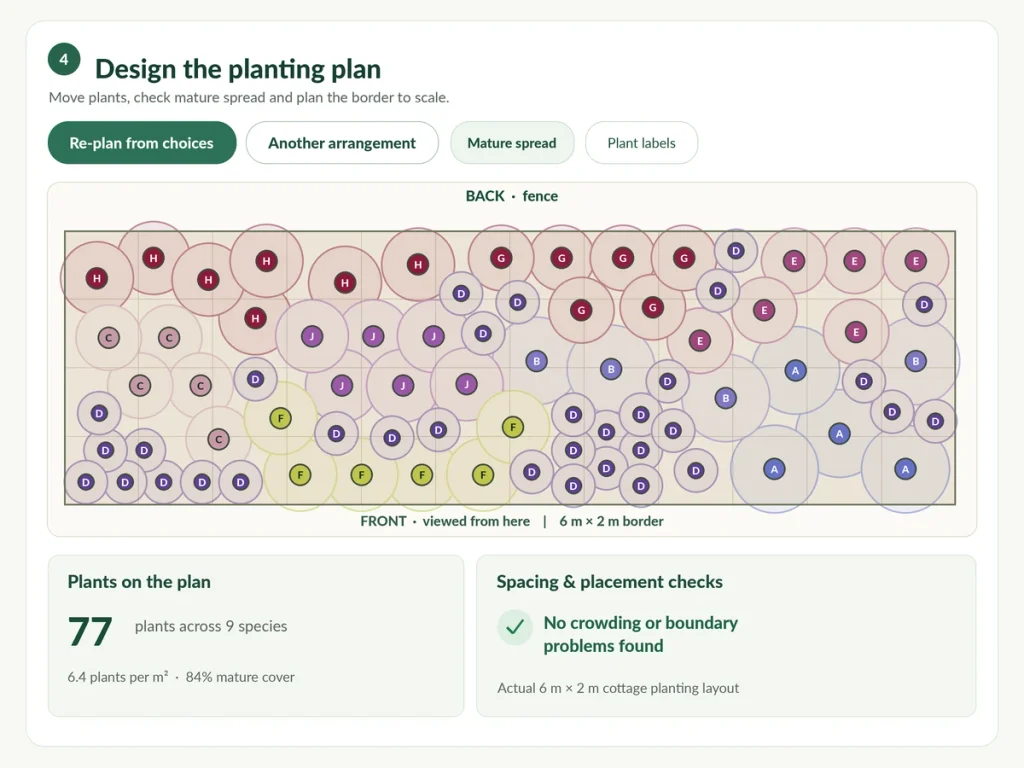Screen dimensions: 1024x768
Task: Click the '6 m × 2 m border' label
Action: tap(611, 521)
